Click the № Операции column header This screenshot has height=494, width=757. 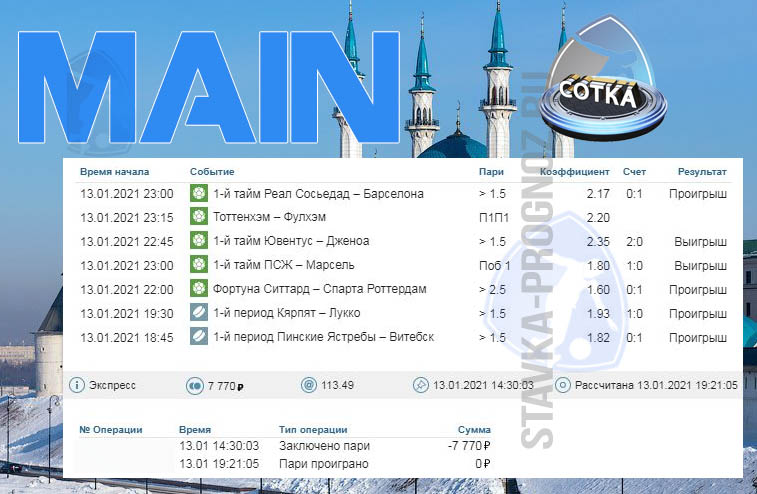(111, 430)
